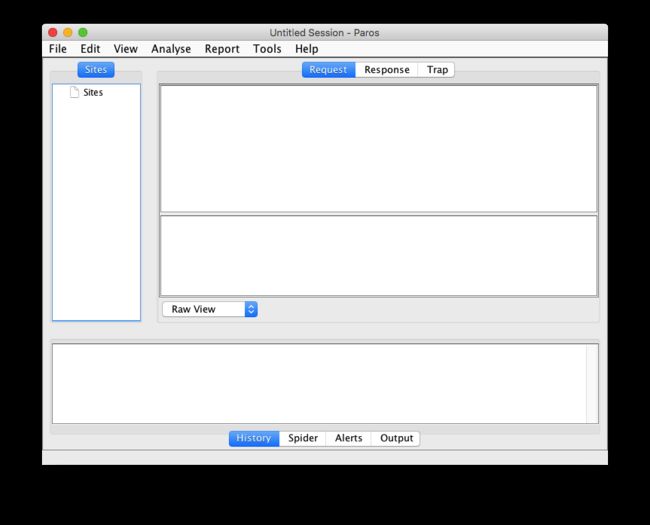Image resolution: width=650 pixels, height=525 pixels.
Task: Open the Raw View dropdown
Action: coord(210,309)
